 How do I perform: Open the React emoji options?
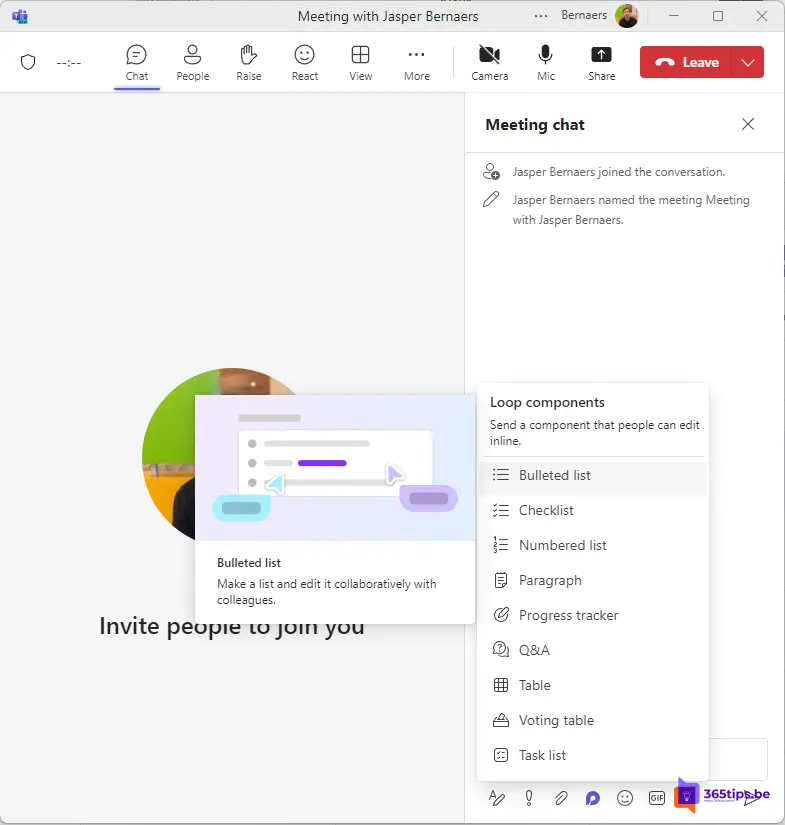305,63
